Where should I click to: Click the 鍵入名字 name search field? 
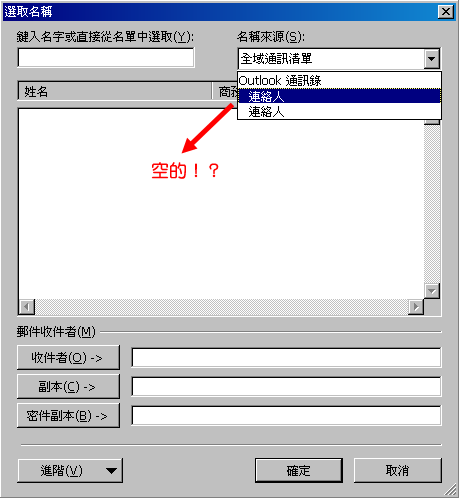[x=106, y=58]
